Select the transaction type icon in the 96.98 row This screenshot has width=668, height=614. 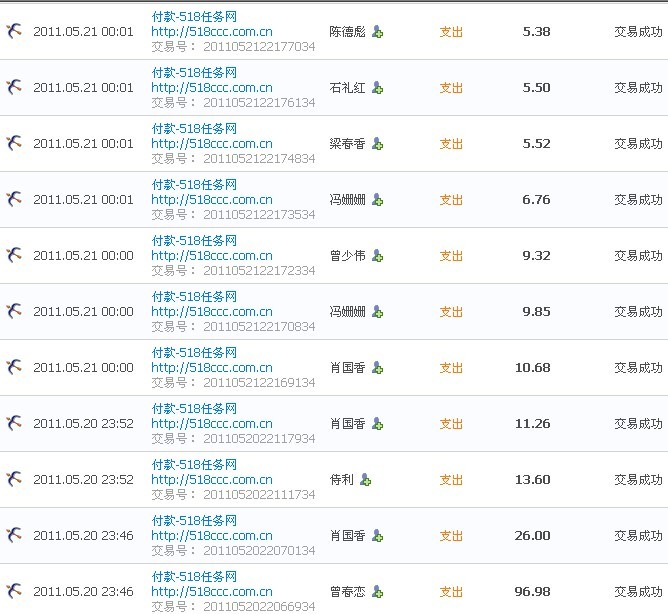[x=13, y=592]
